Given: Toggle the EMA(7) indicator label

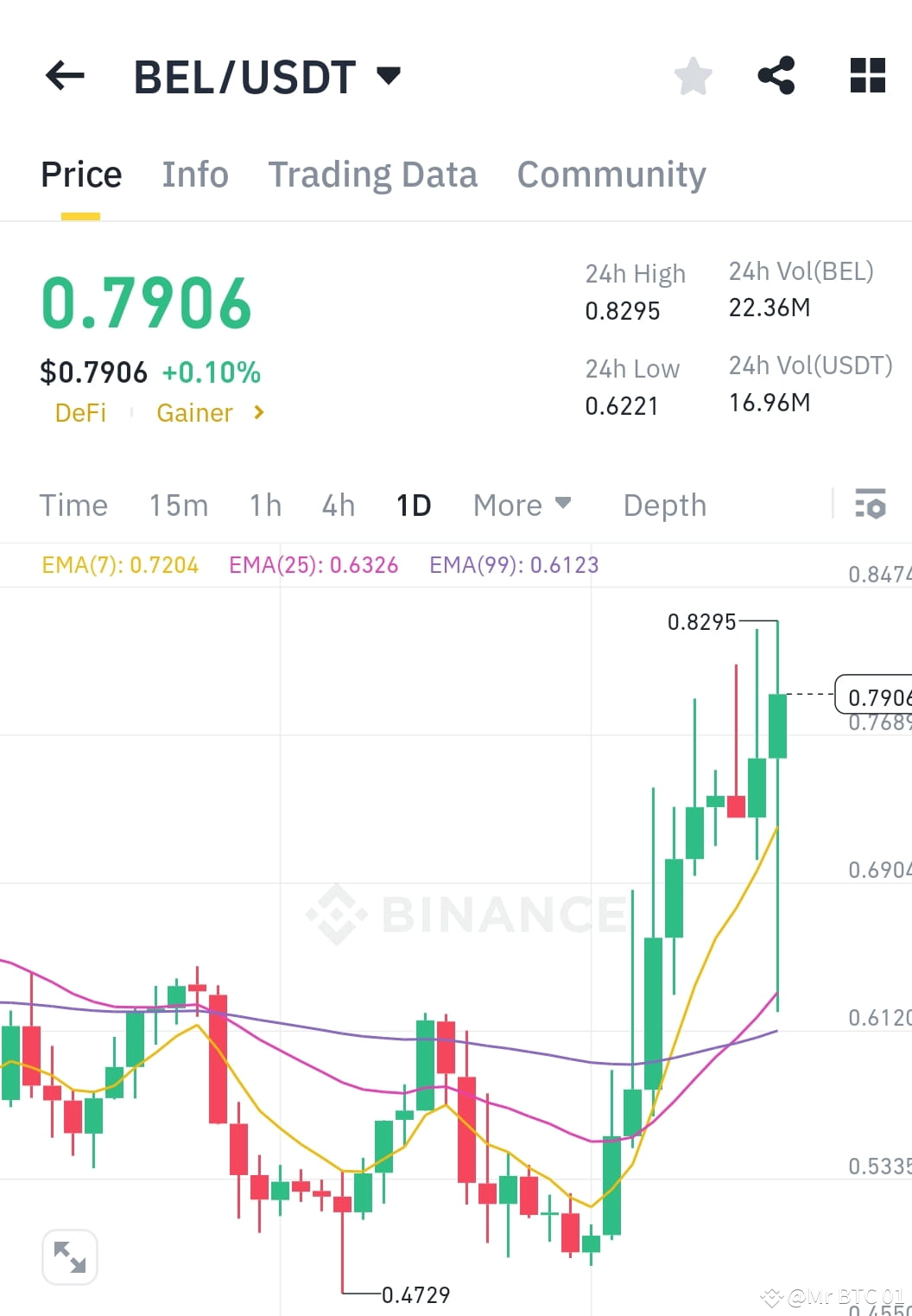Looking at the screenshot, I should tap(120, 564).
